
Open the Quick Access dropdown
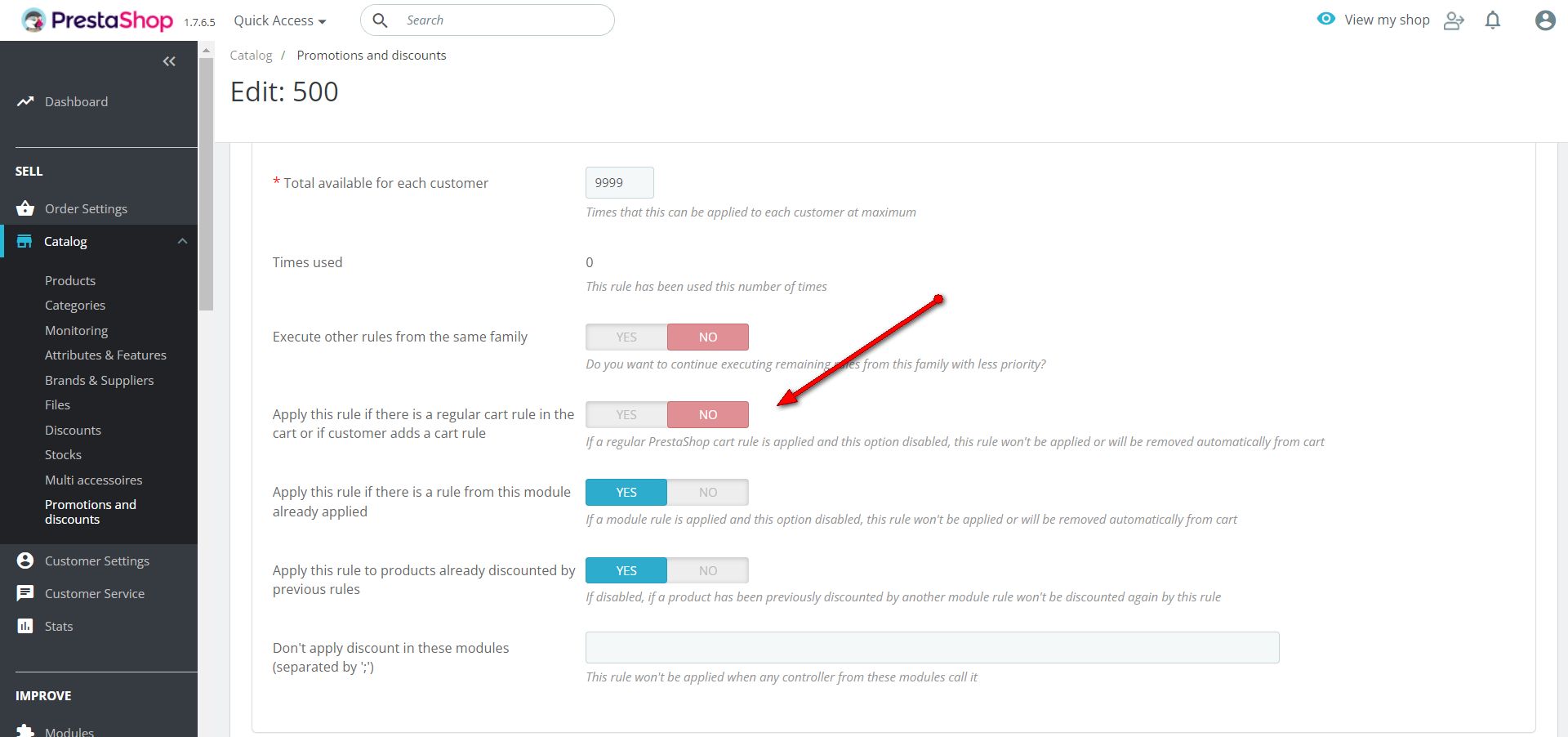(x=279, y=20)
